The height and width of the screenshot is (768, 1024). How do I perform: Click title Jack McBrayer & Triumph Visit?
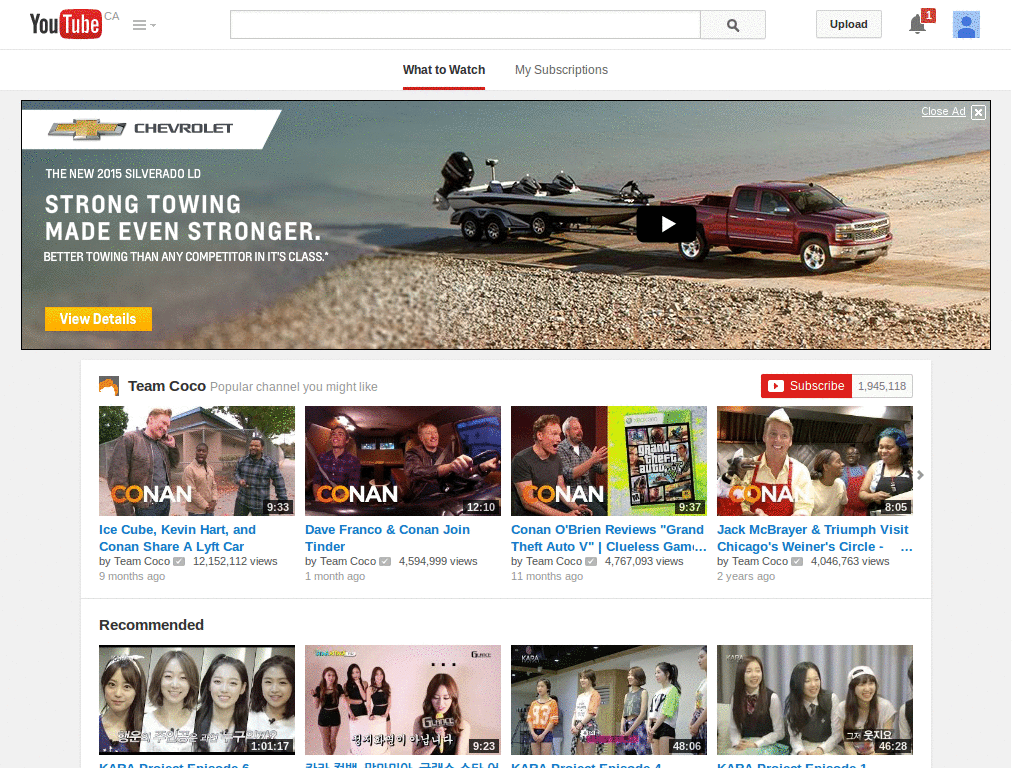(x=812, y=538)
